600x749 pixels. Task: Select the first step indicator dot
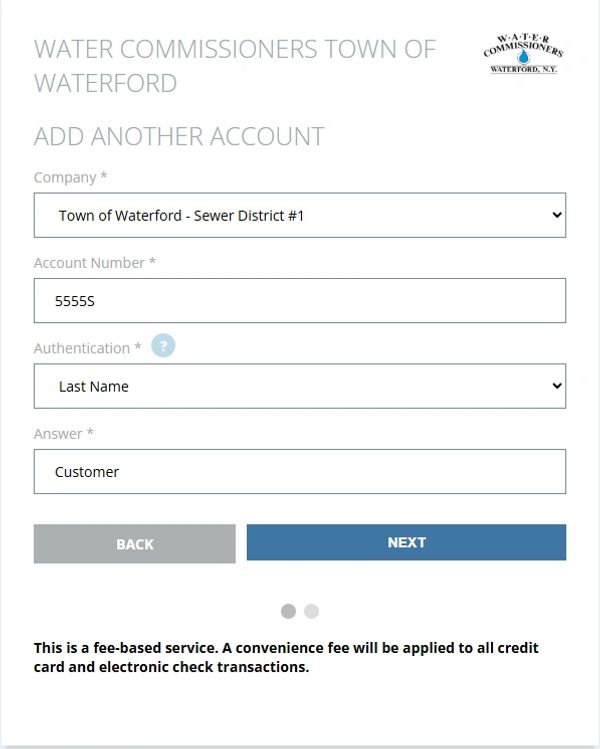click(x=288, y=611)
